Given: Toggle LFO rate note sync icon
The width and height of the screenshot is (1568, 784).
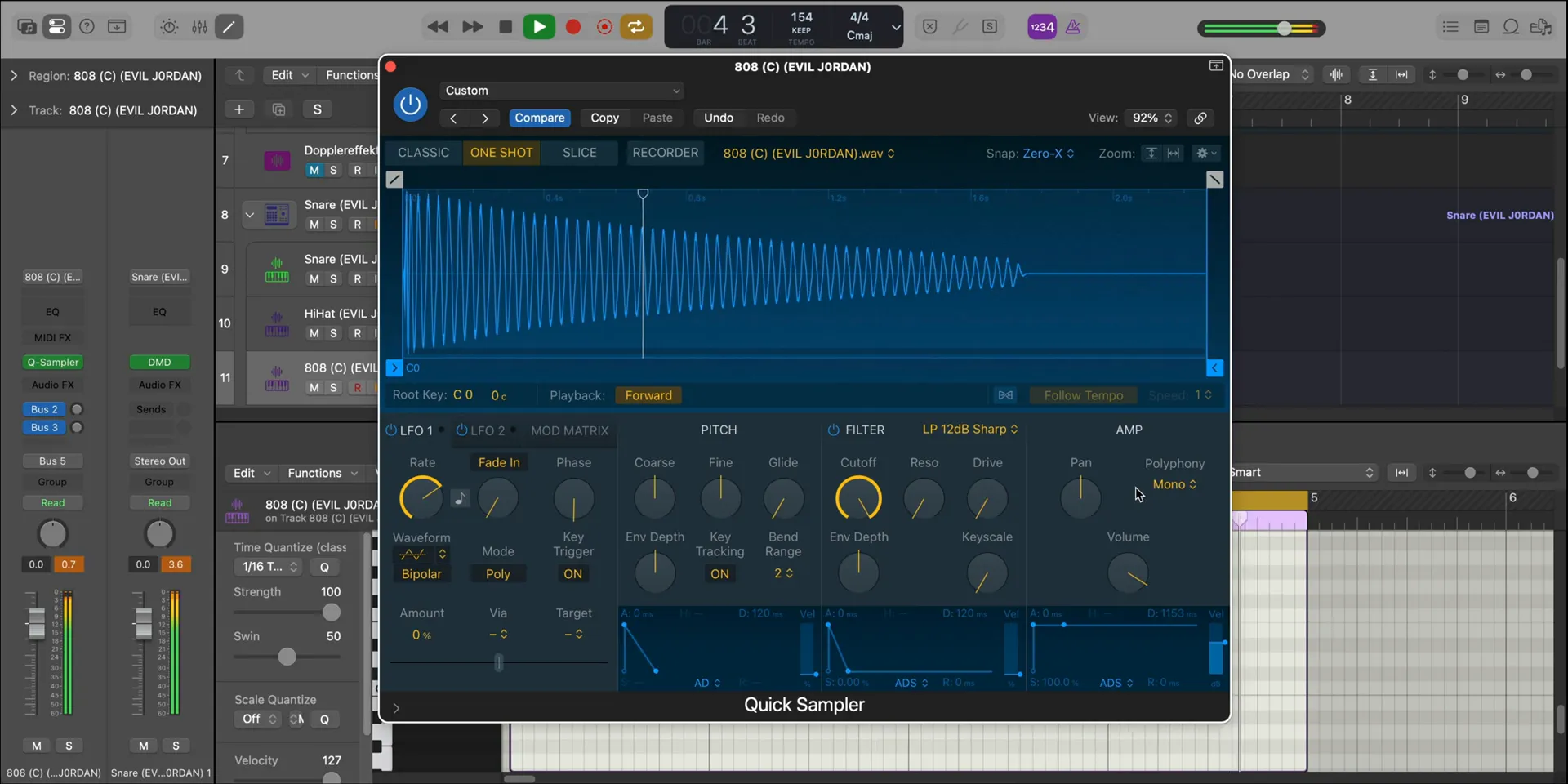Looking at the screenshot, I should pos(461,498).
